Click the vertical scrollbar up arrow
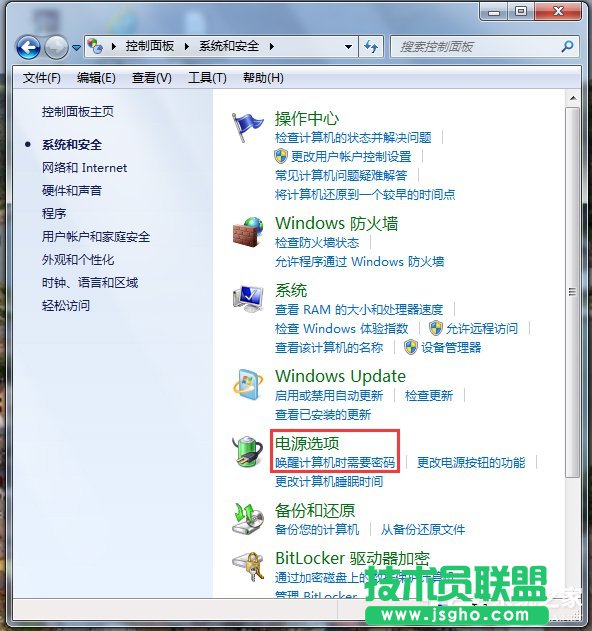 [573, 98]
